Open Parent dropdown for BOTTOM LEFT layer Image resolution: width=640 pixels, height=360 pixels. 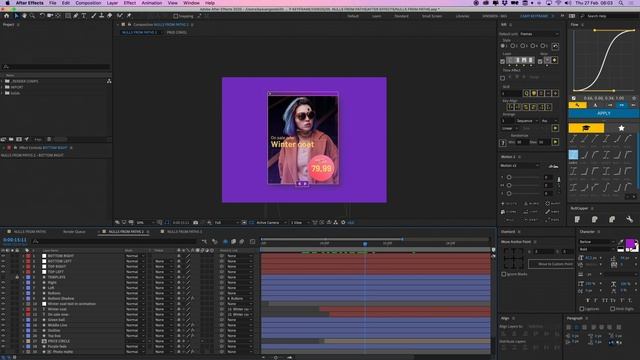240,261
